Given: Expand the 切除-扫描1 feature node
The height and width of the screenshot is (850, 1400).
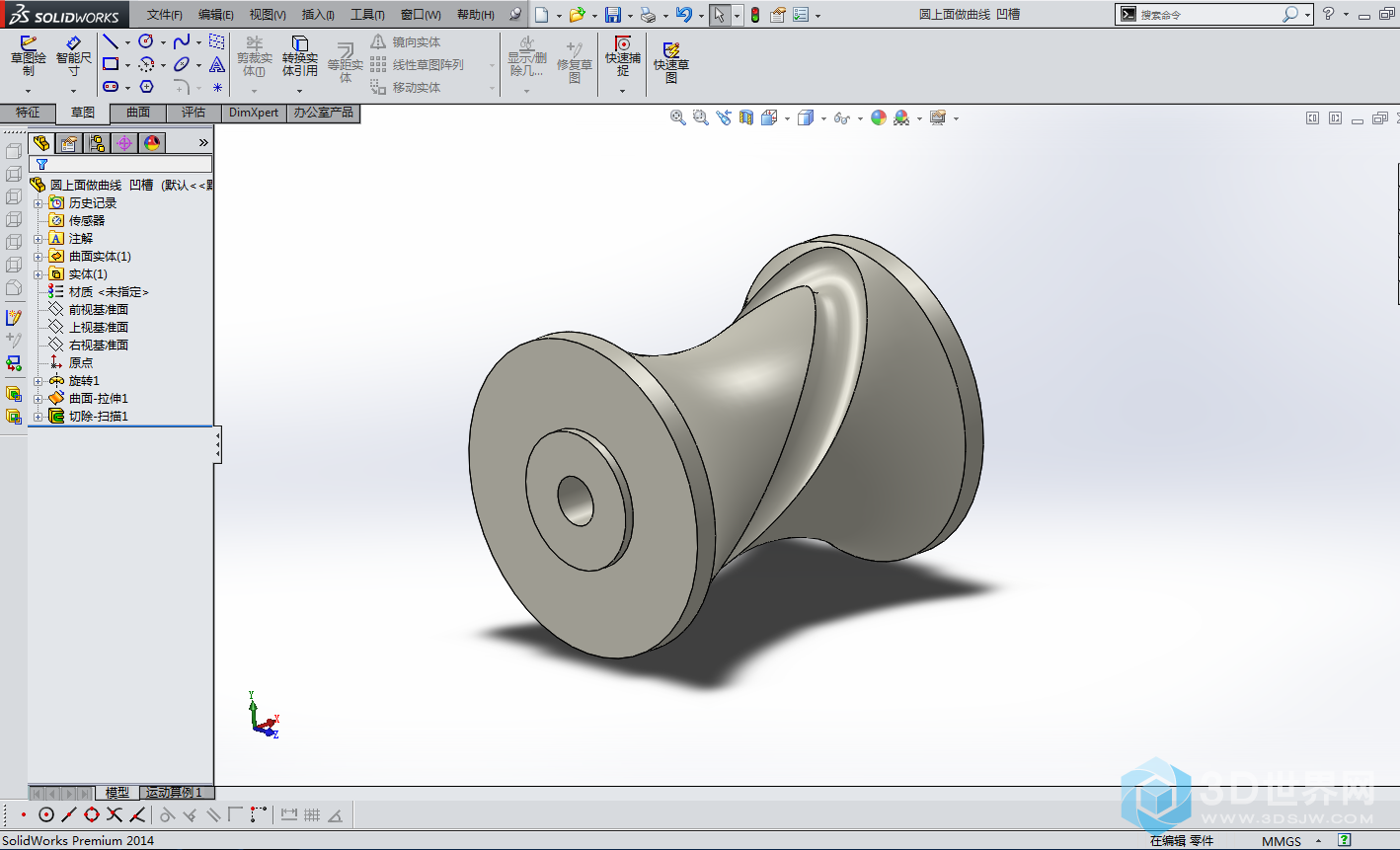Looking at the screenshot, I should tap(39, 417).
